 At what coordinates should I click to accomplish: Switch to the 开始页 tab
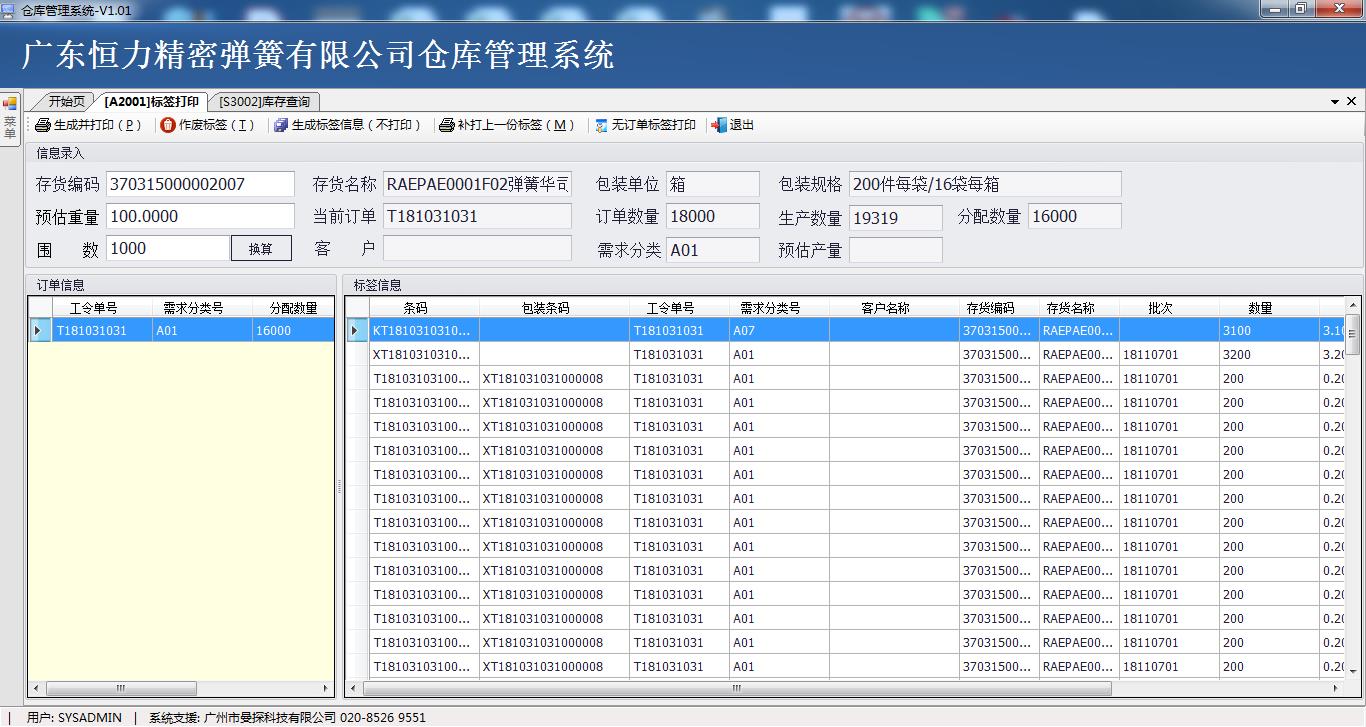66,101
